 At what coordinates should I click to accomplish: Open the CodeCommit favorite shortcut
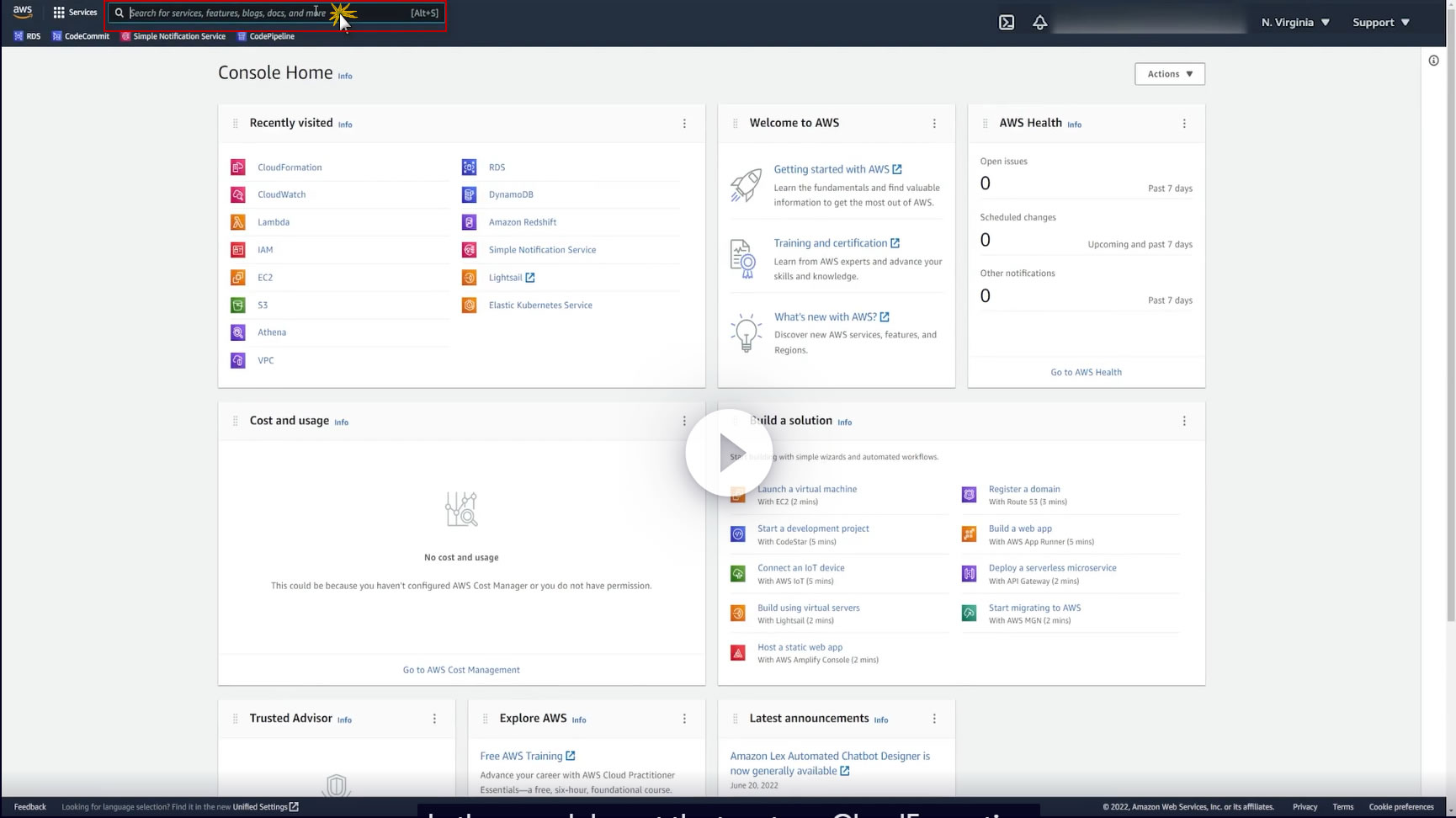tap(81, 36)
